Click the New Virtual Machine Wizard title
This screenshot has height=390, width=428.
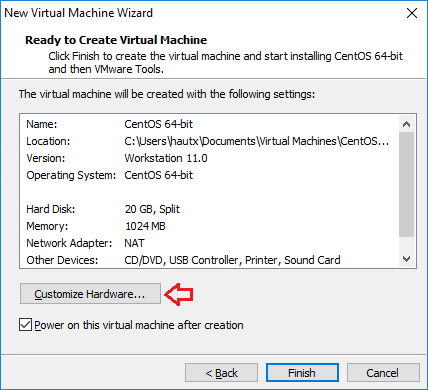[79, 13]
